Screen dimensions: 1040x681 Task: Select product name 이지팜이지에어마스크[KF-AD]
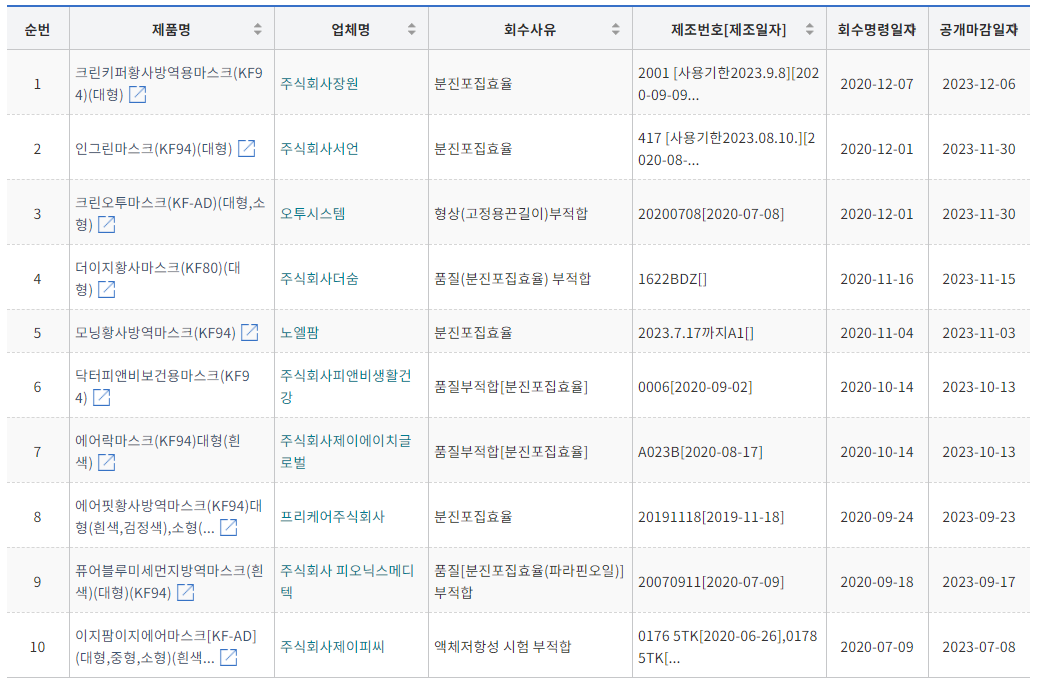point(166,647)
